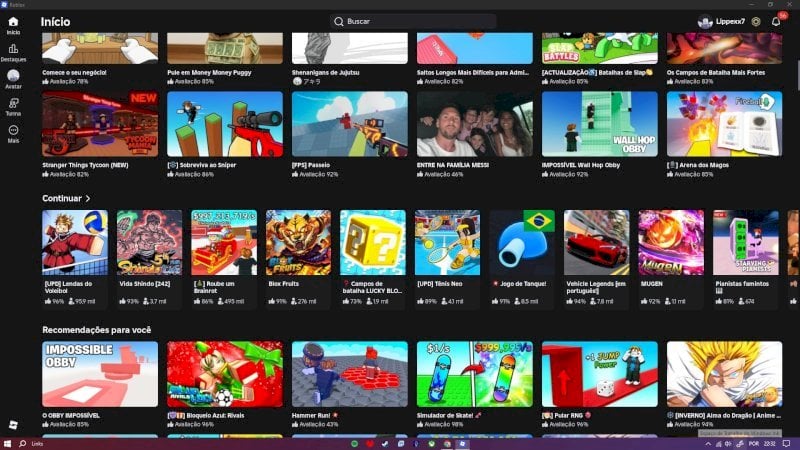Click the Robux coin icon
Viewport: 800px width, 450px height.
[755, 21]
